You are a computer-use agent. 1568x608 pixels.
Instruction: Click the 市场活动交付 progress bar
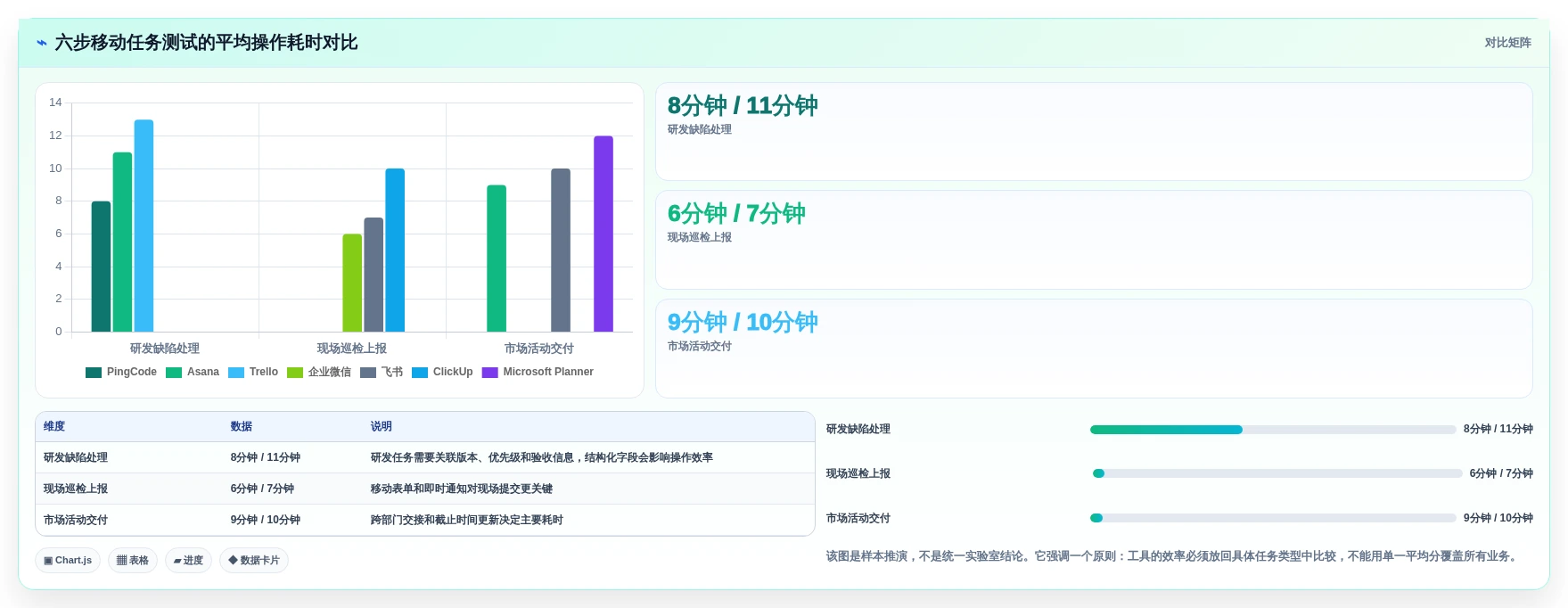1273,518
